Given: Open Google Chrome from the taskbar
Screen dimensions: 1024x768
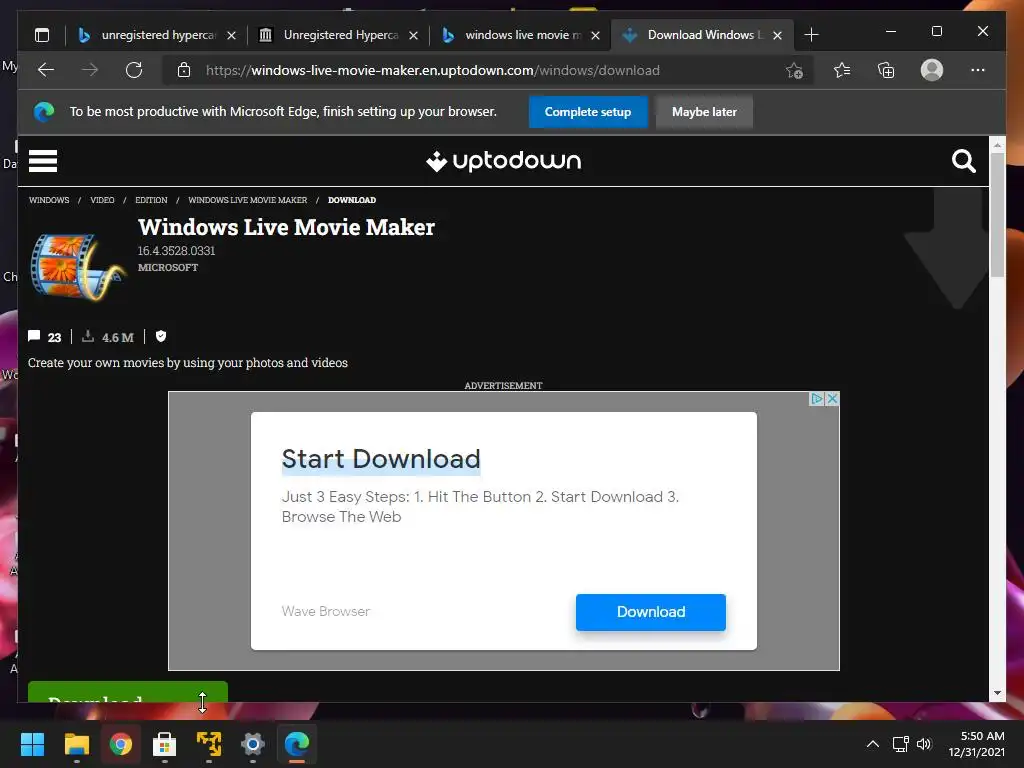Looking at the screenshot, I should (x=120, y=744).
